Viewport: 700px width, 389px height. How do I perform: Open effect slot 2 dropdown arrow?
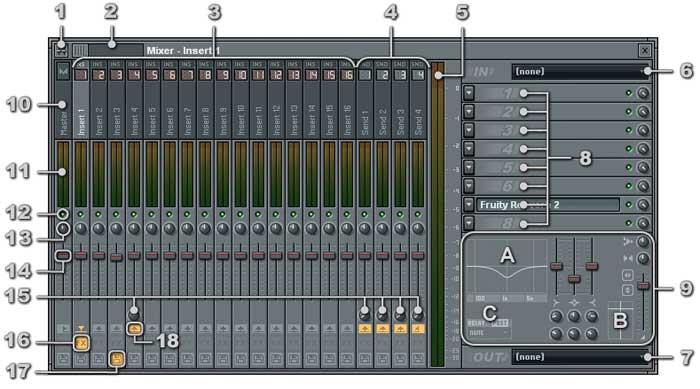pyautogui.click(x=469, y=112)
